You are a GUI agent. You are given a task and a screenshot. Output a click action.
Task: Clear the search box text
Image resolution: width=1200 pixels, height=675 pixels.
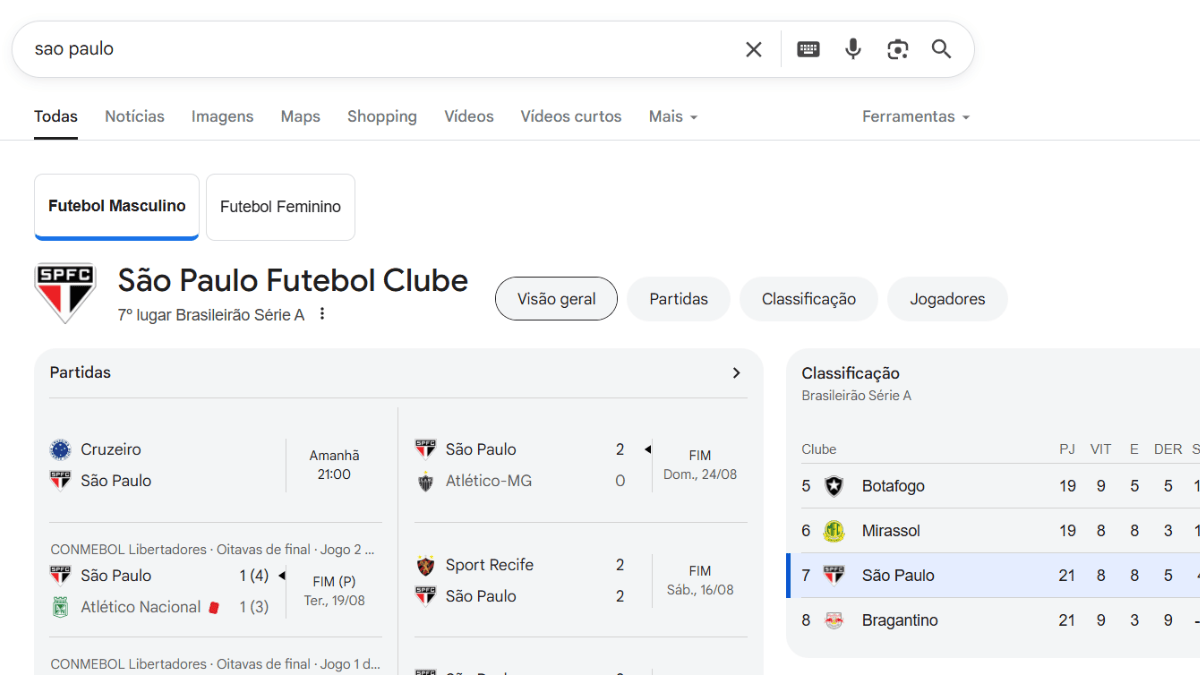[x=753, y=49]
